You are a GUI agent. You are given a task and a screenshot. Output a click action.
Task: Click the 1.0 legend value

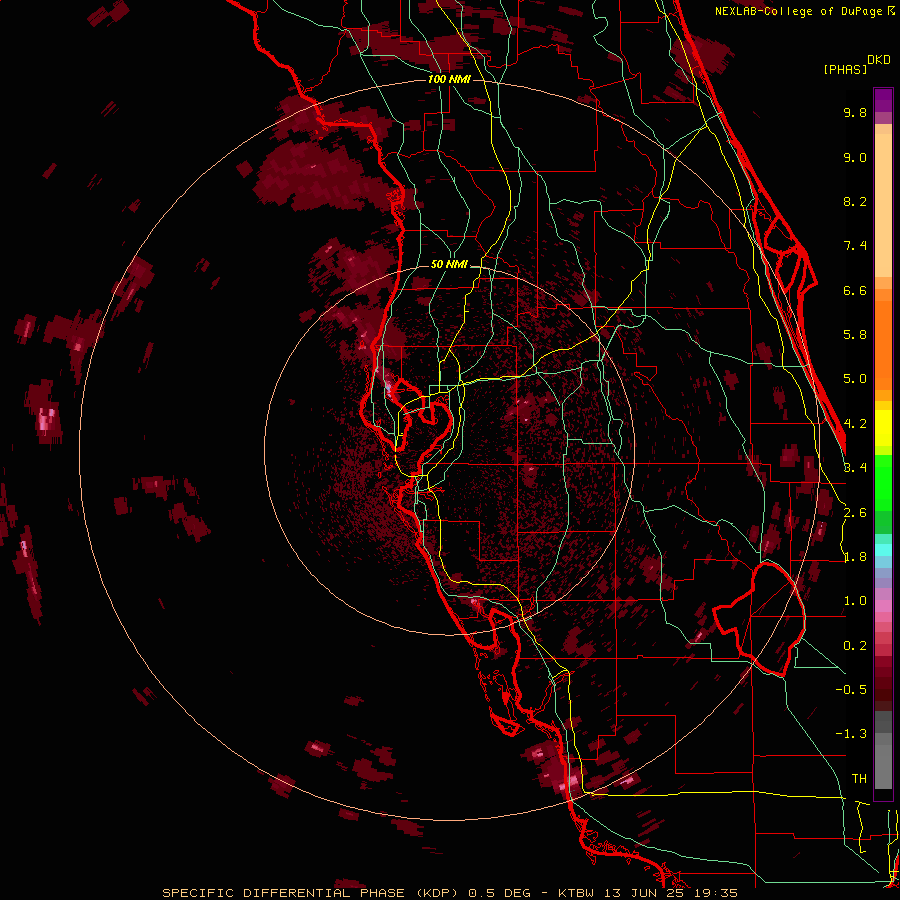[x=855, y=601]
